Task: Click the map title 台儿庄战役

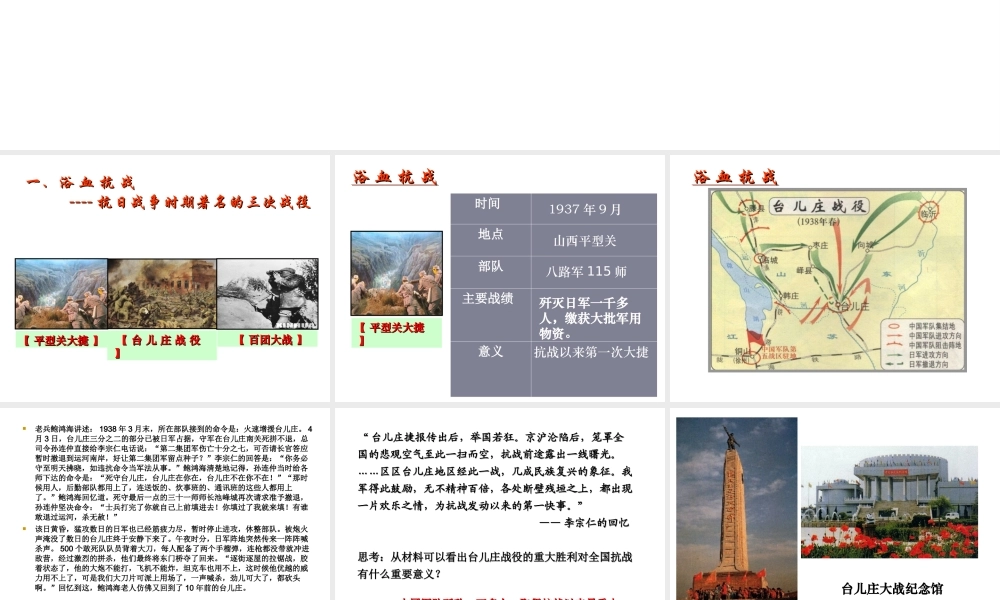Action: (x=819, y=206)
